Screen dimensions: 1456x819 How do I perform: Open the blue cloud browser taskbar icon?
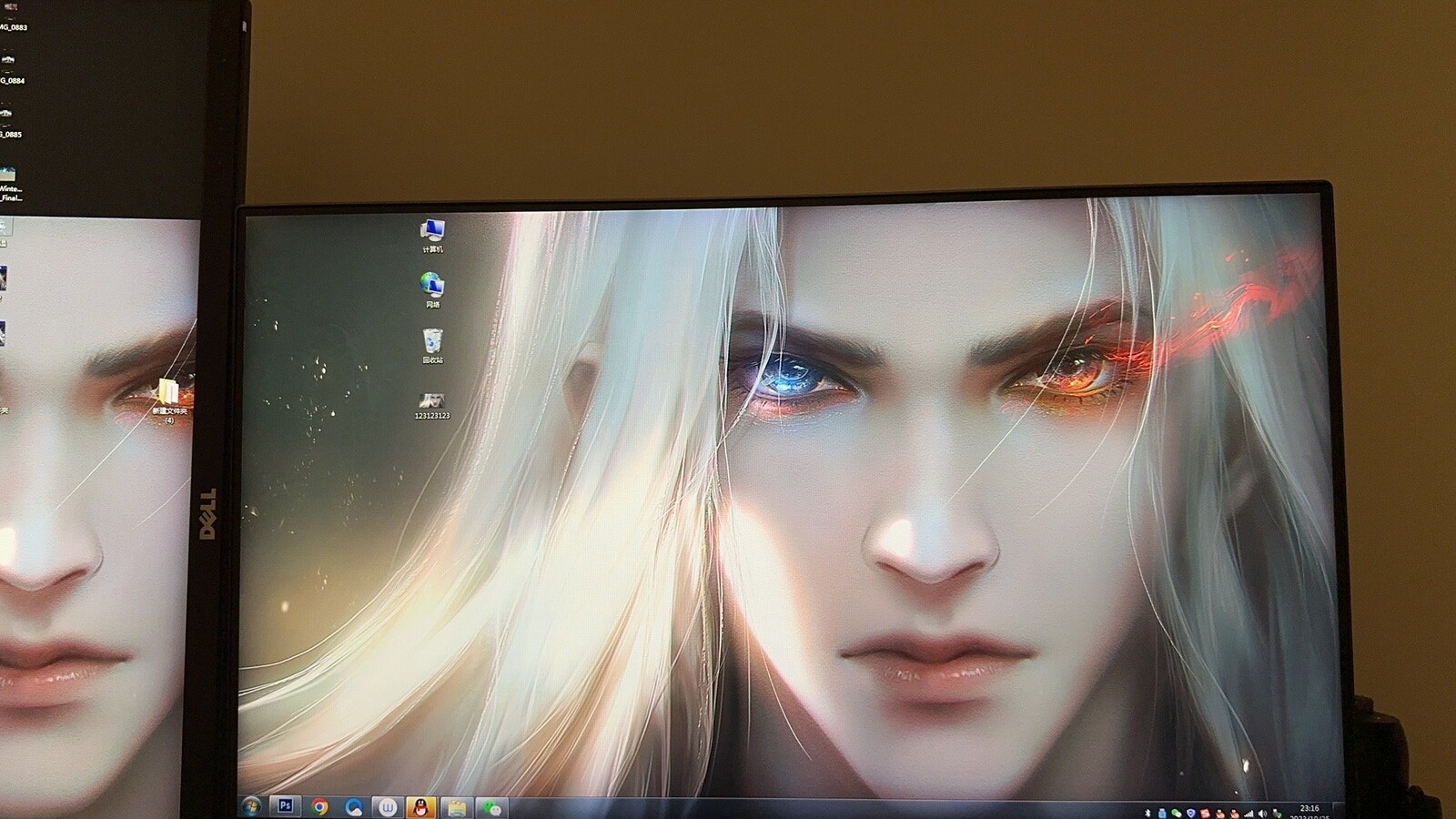[x=354, y=807]
